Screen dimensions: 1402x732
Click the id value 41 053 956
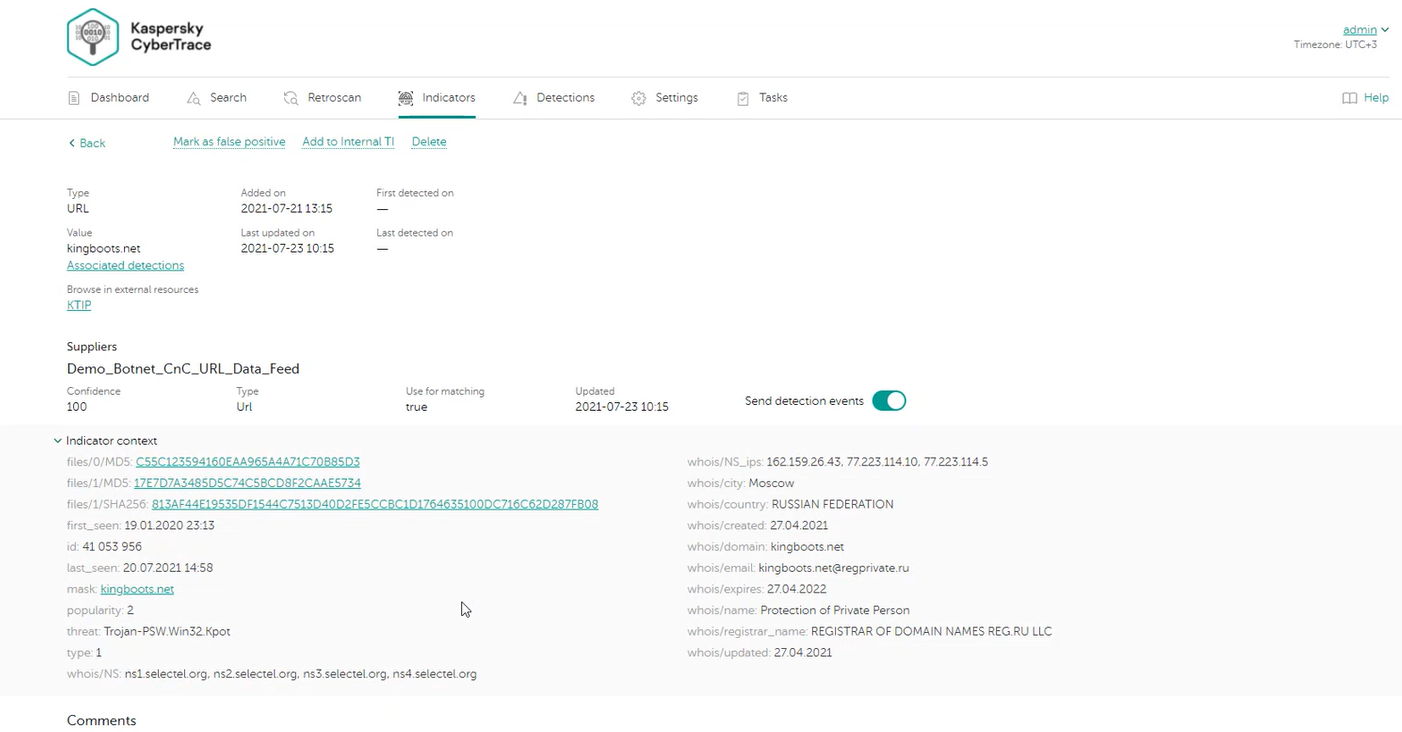click(x=112, y=547)
